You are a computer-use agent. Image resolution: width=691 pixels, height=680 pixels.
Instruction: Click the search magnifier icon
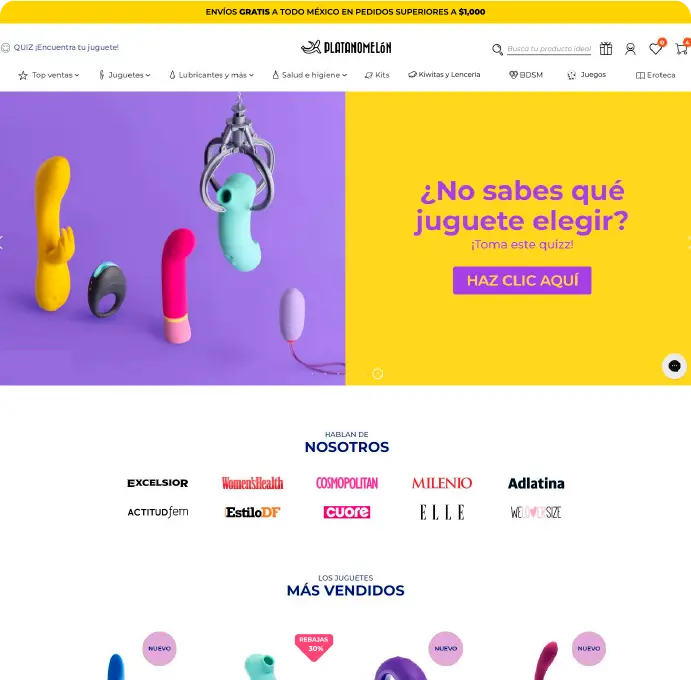[497, 49]
